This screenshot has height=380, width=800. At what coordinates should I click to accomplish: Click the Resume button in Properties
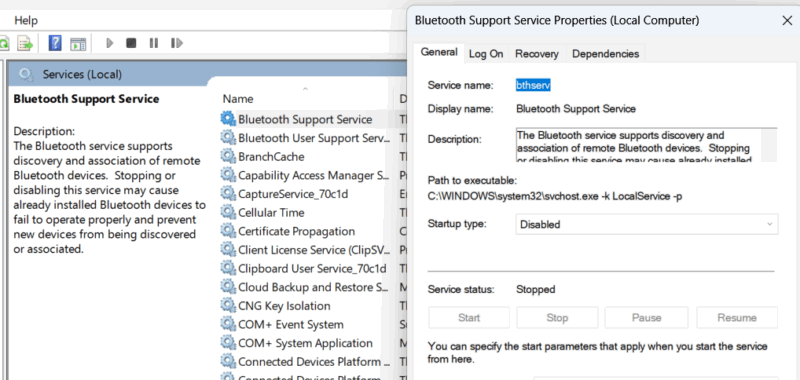[x=737, y=317]
